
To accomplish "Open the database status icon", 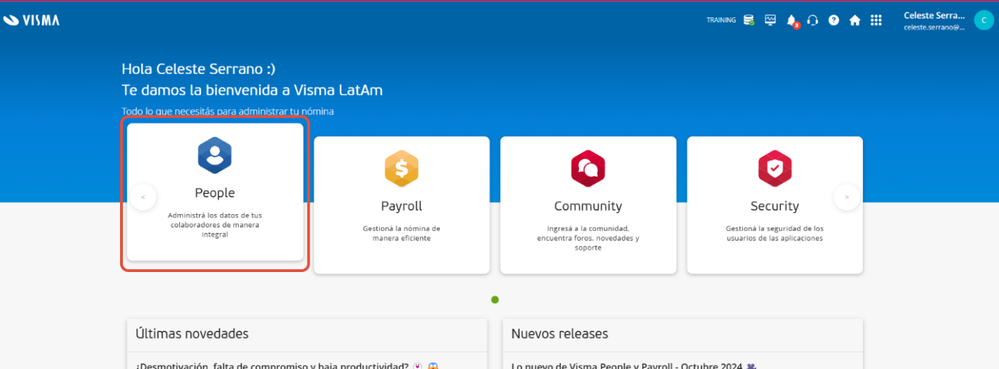I will point(749,20).
